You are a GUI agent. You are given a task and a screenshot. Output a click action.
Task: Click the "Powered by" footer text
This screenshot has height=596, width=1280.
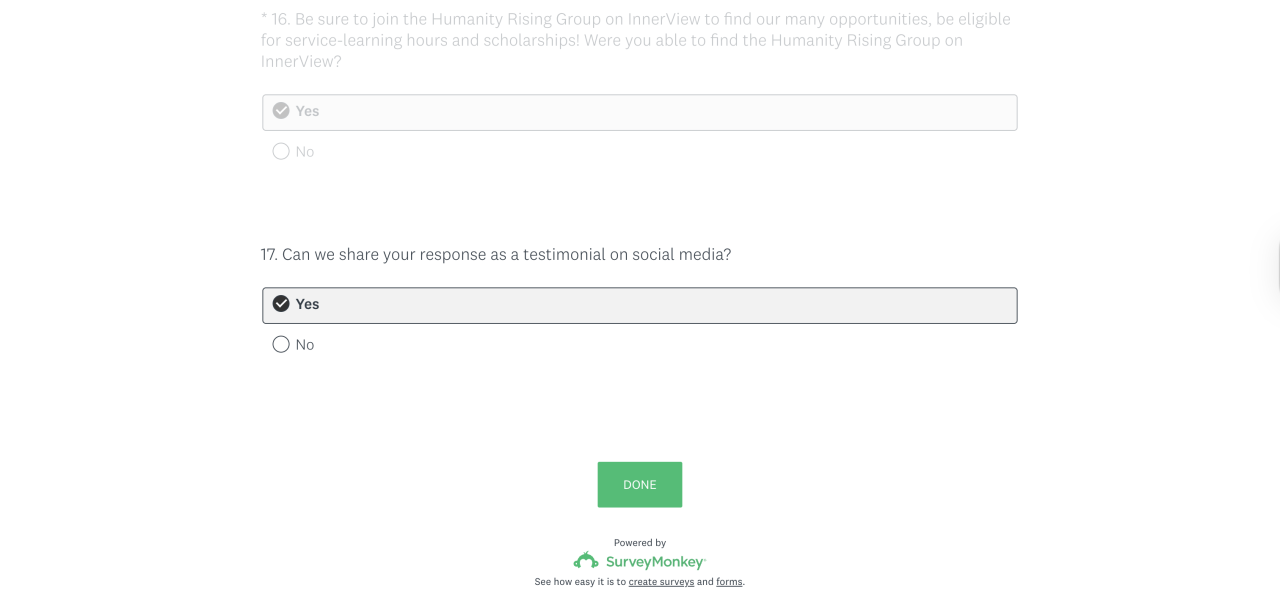pos(640,543)
